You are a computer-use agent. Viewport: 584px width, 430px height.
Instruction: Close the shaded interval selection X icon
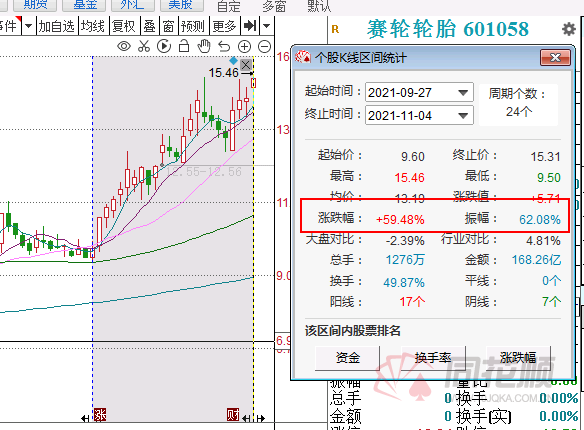(246, 65)
